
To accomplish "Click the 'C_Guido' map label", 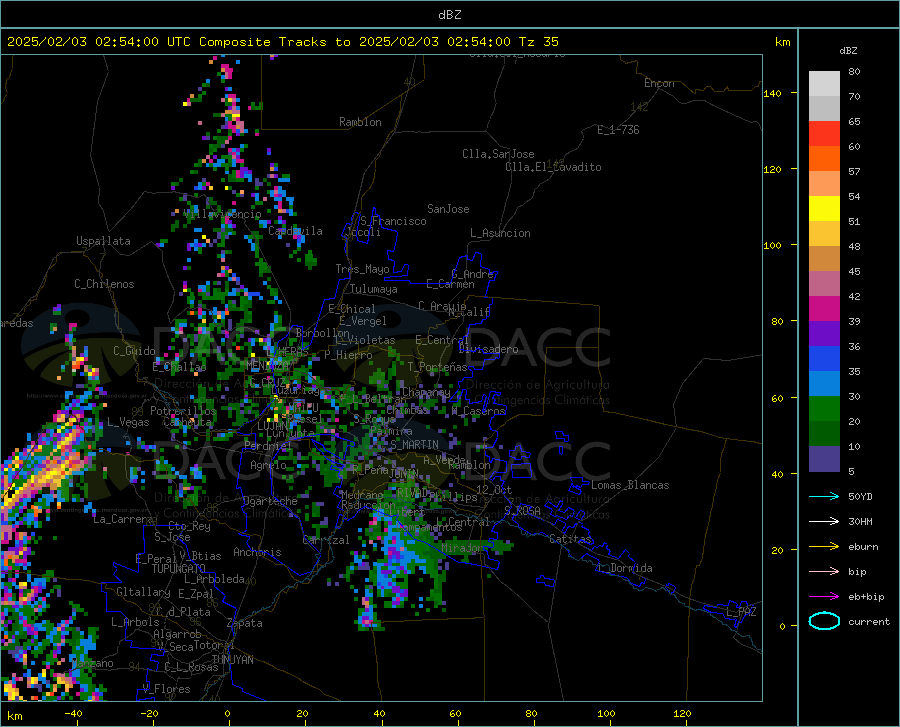I will 134,351.
